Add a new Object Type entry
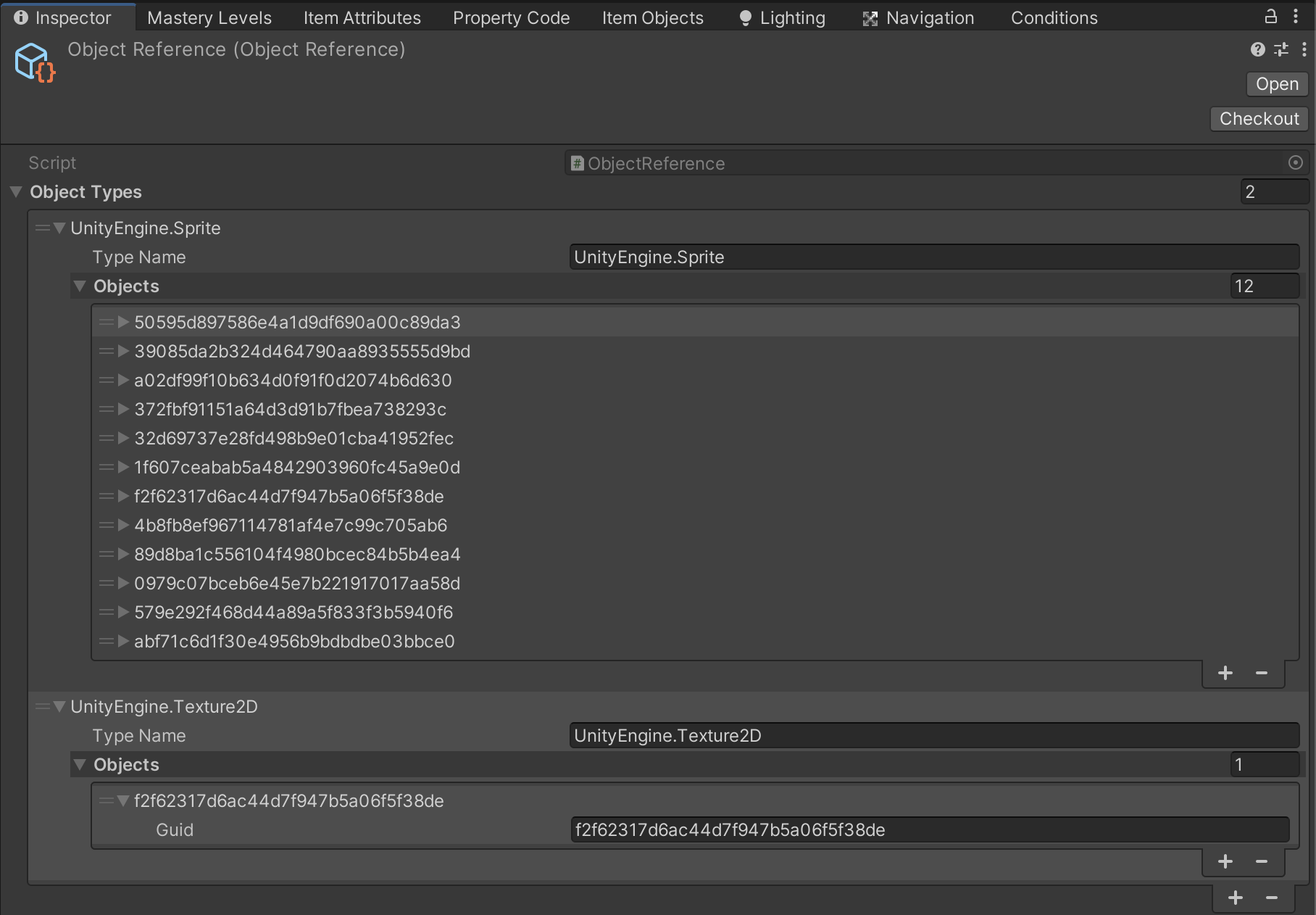 coord(1236,898)
